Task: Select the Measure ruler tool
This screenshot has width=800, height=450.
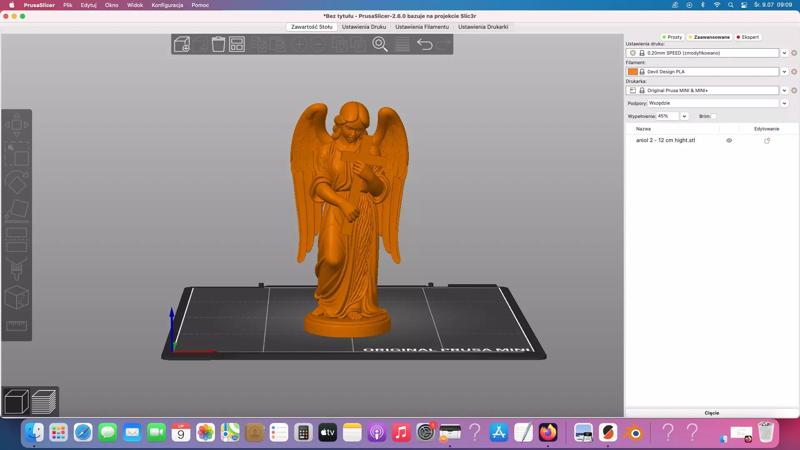Action: pyautogui.click(x=17, y=326)
